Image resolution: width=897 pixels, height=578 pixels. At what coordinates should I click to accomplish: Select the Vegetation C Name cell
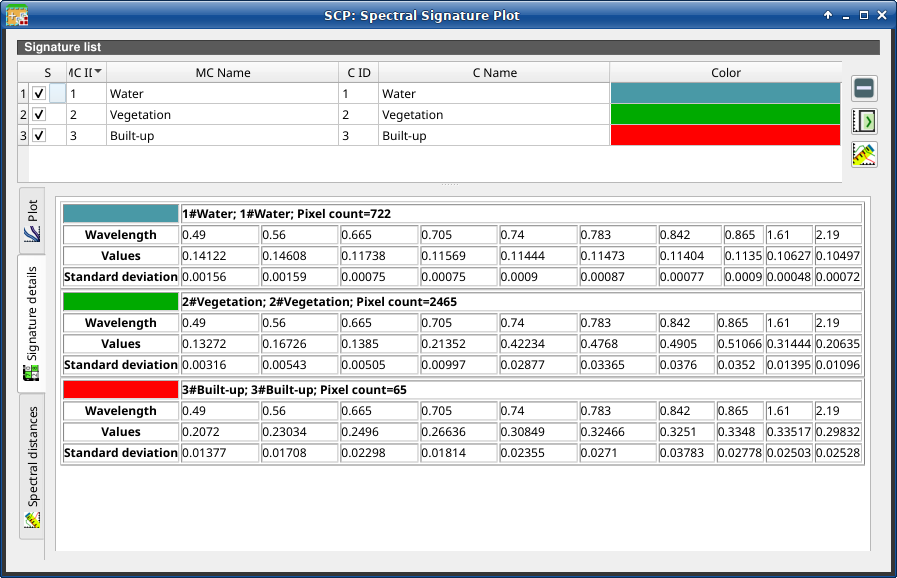[x=494, y=114]
